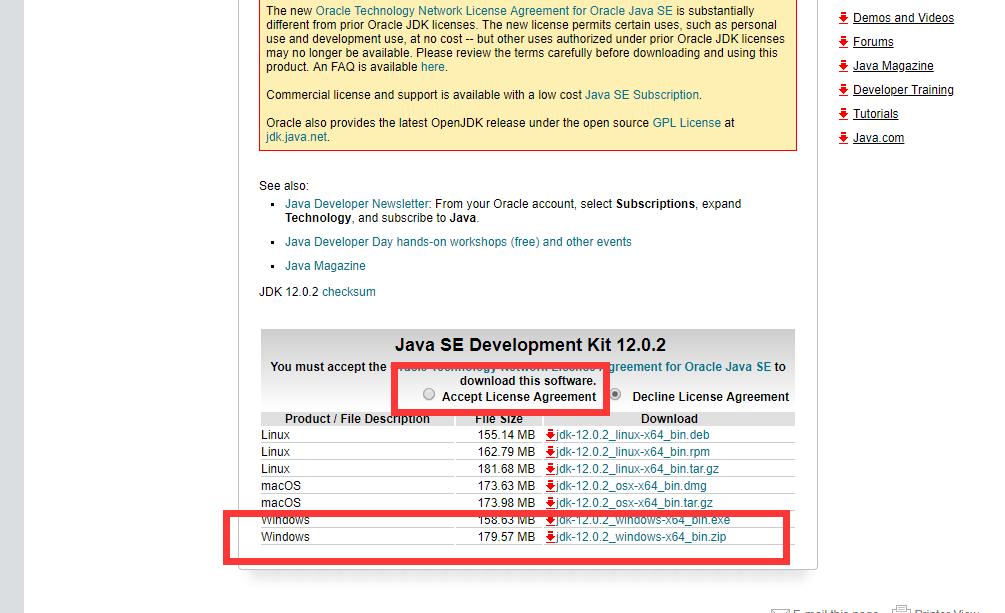Click the Product / File Description column header

coord(357,419)
